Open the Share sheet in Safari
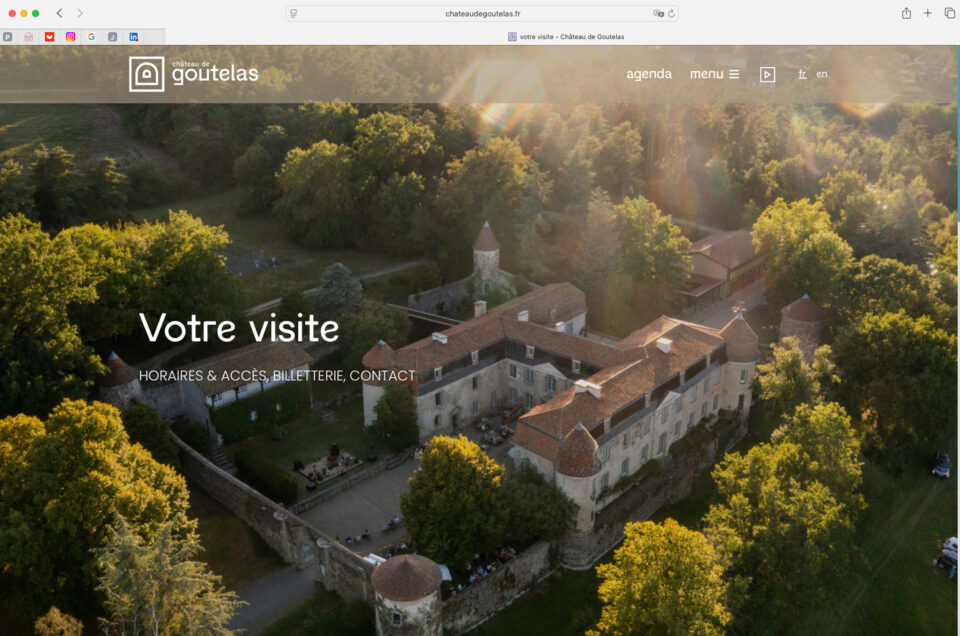Viewport: 960px width, 636px height. (906, 13)
